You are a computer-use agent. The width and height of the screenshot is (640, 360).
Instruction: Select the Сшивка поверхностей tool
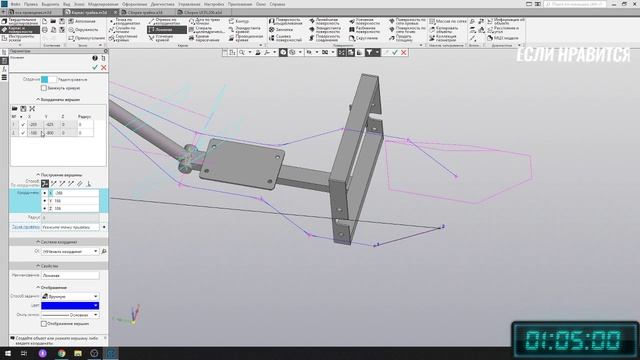[x=285, y=38]
